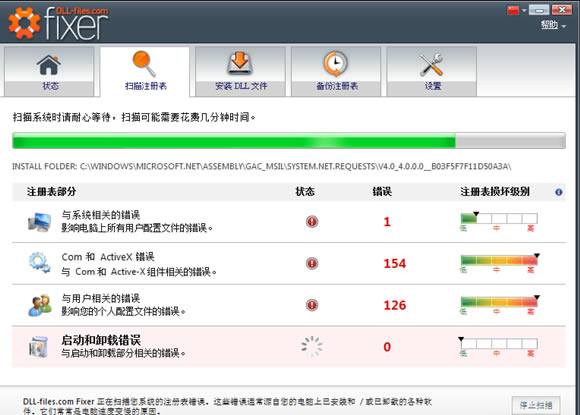Expand the language flag dropdown
Image resolution: width=580 pixels, height=415 pixels.
click(x=516, y=10)
